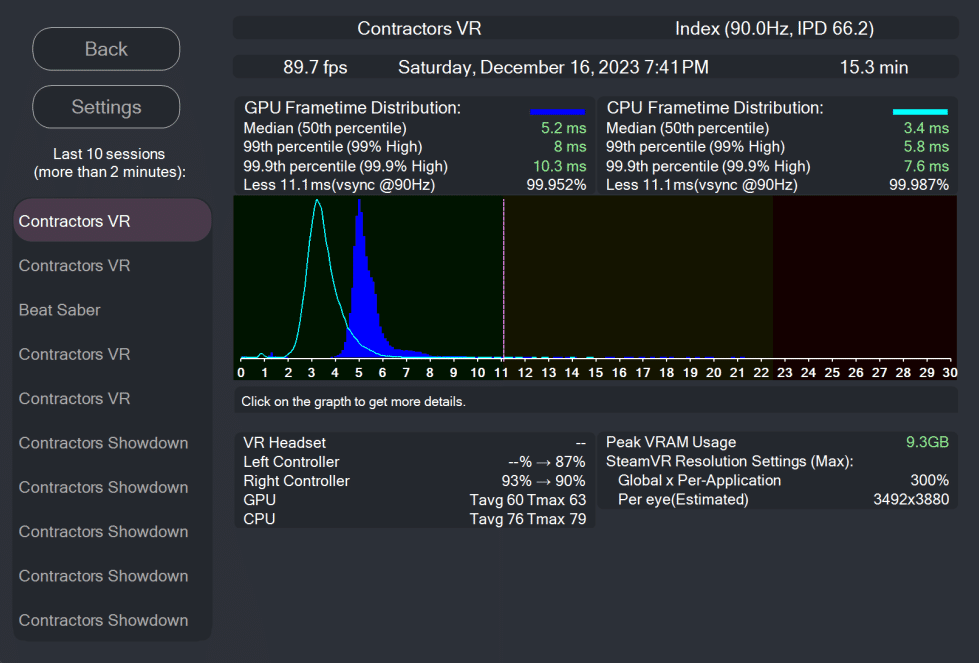Click the Peak VRAM Usage value
979x663 pixels.
(927, 442)
